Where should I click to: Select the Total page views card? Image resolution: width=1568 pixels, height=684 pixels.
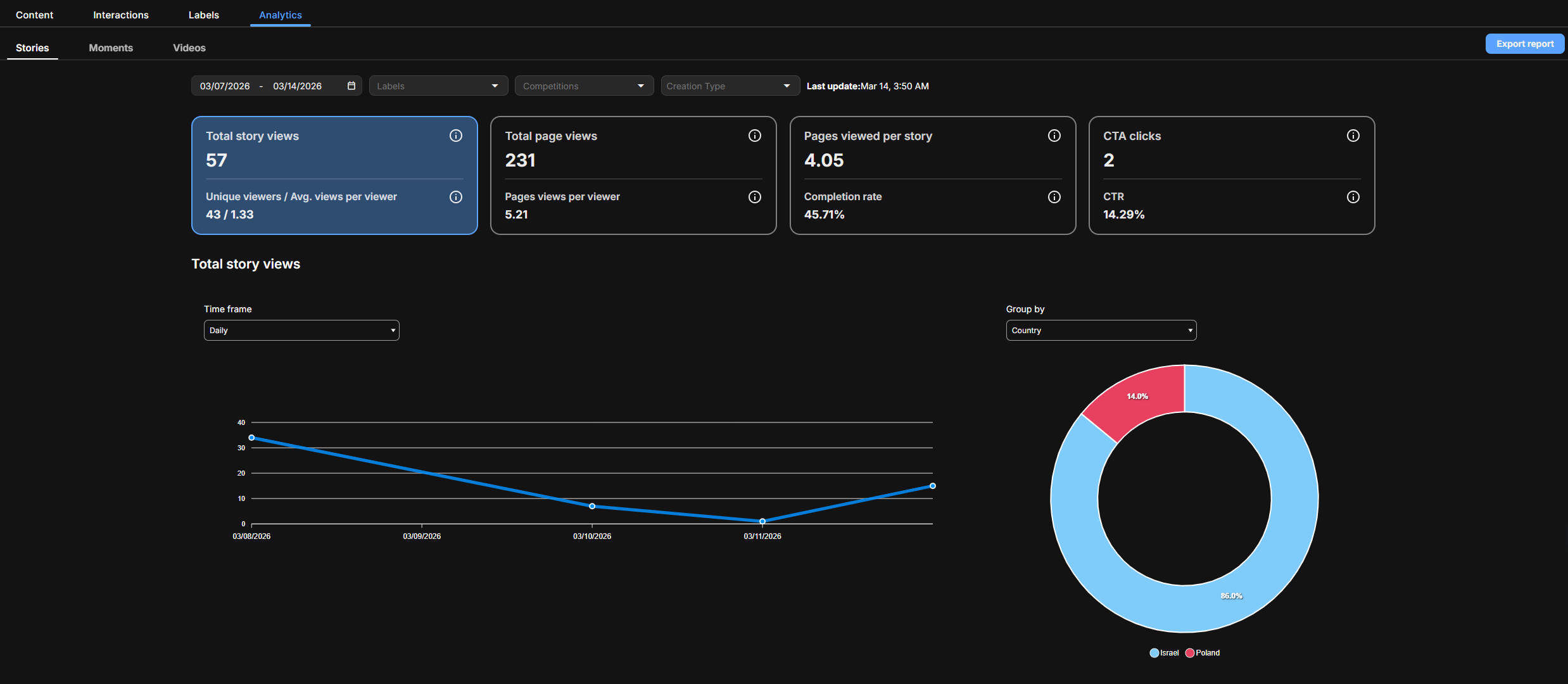tap(633, 175)
